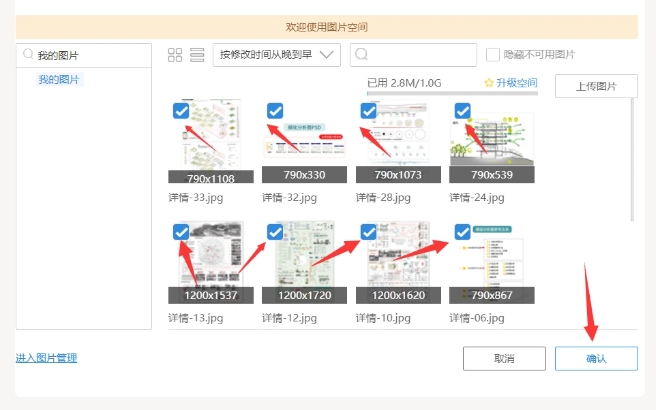Click file name 详情-24.jpg
This screenshot has height=410, width=656.
477,197
